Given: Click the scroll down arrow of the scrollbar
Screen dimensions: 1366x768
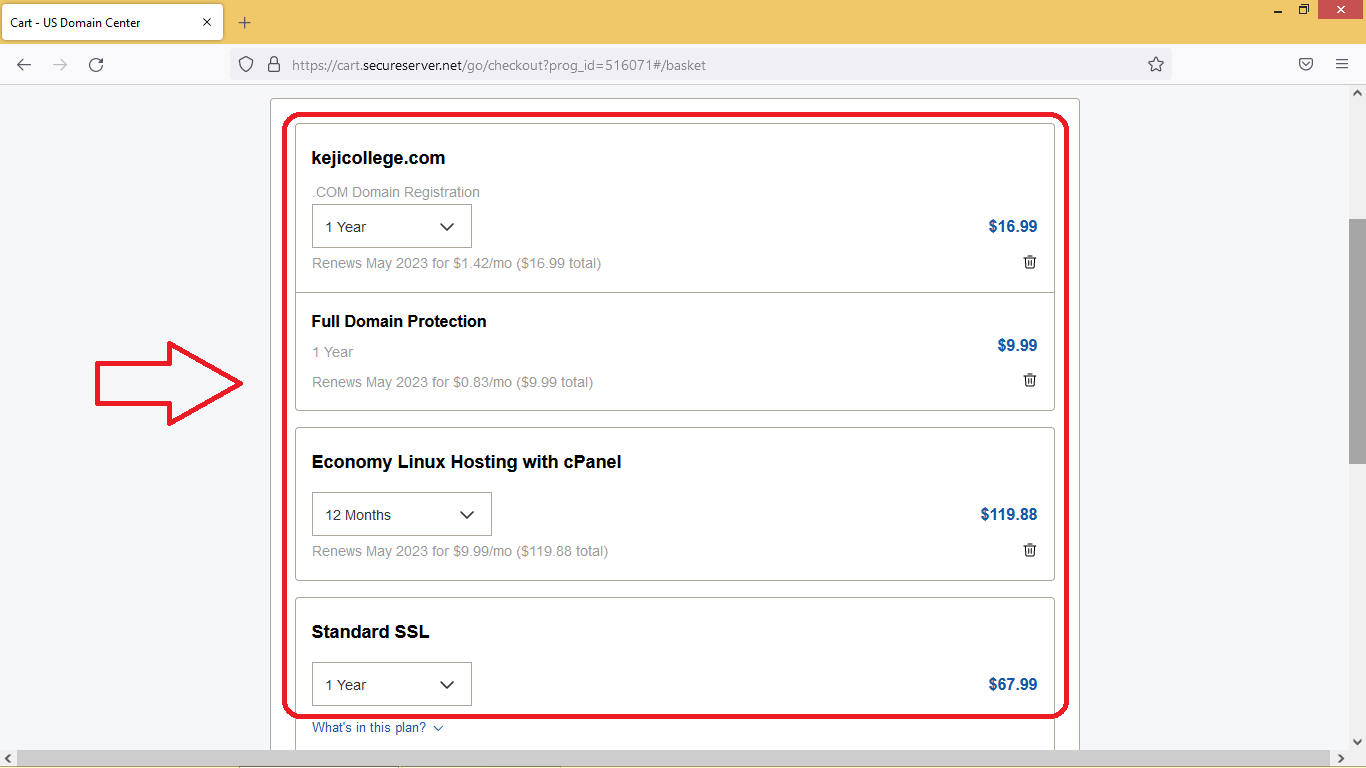Looking at the screenshot, I should click(1357, 742).
